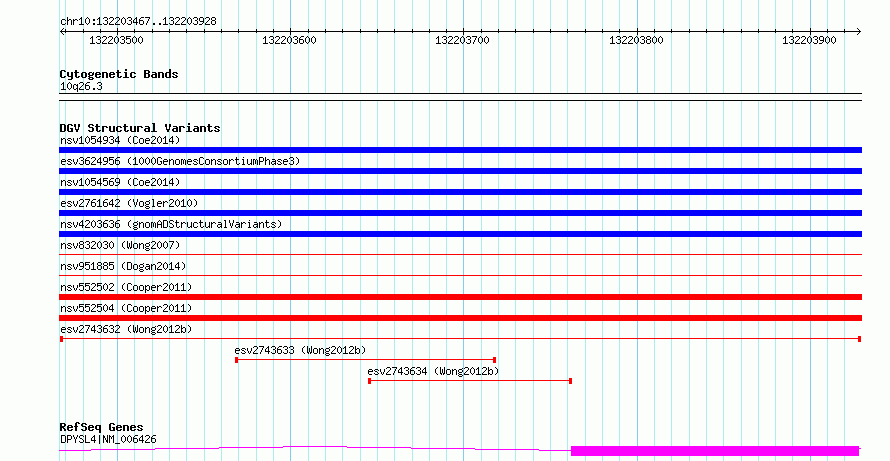The image size is (890, 461).
Task: Click the nsv552504 (Cooper2011) label
Action: point(126,308)
